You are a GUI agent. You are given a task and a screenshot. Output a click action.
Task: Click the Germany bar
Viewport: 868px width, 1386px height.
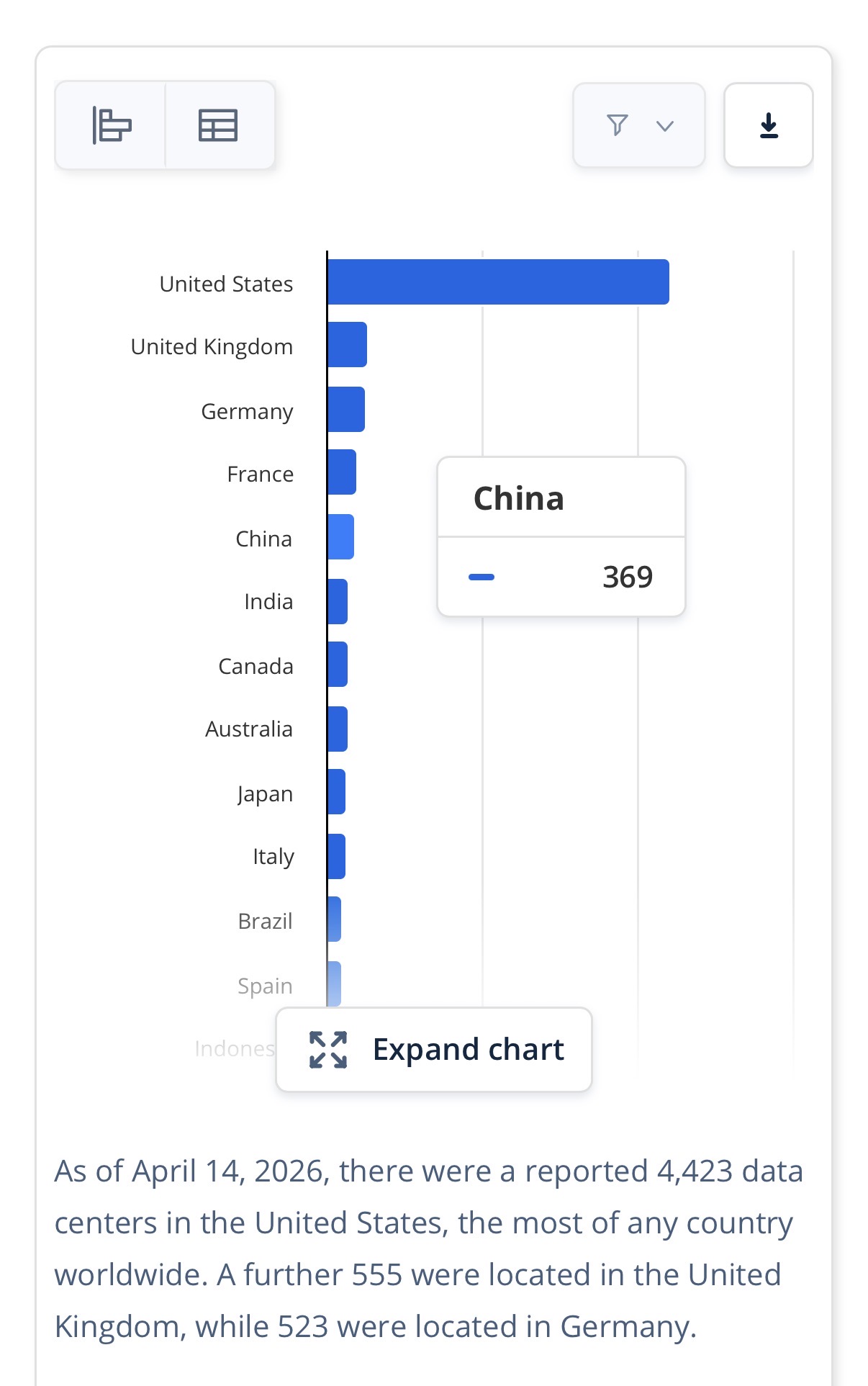pyautogui.click(x=346, y=410)
